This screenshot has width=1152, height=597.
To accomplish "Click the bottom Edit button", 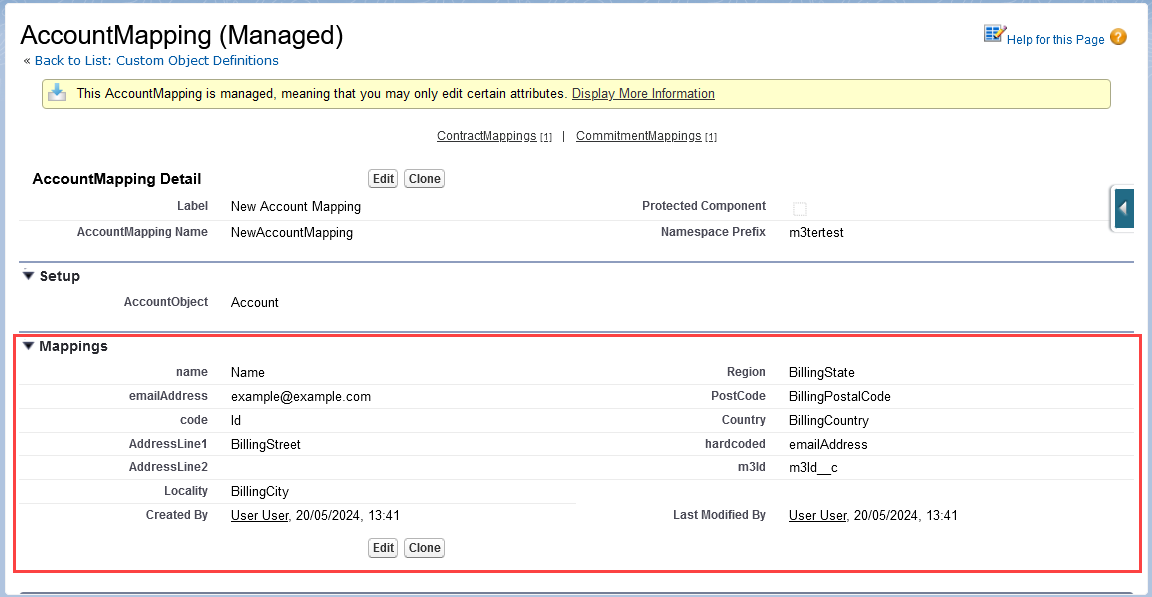I will point(383,548).
